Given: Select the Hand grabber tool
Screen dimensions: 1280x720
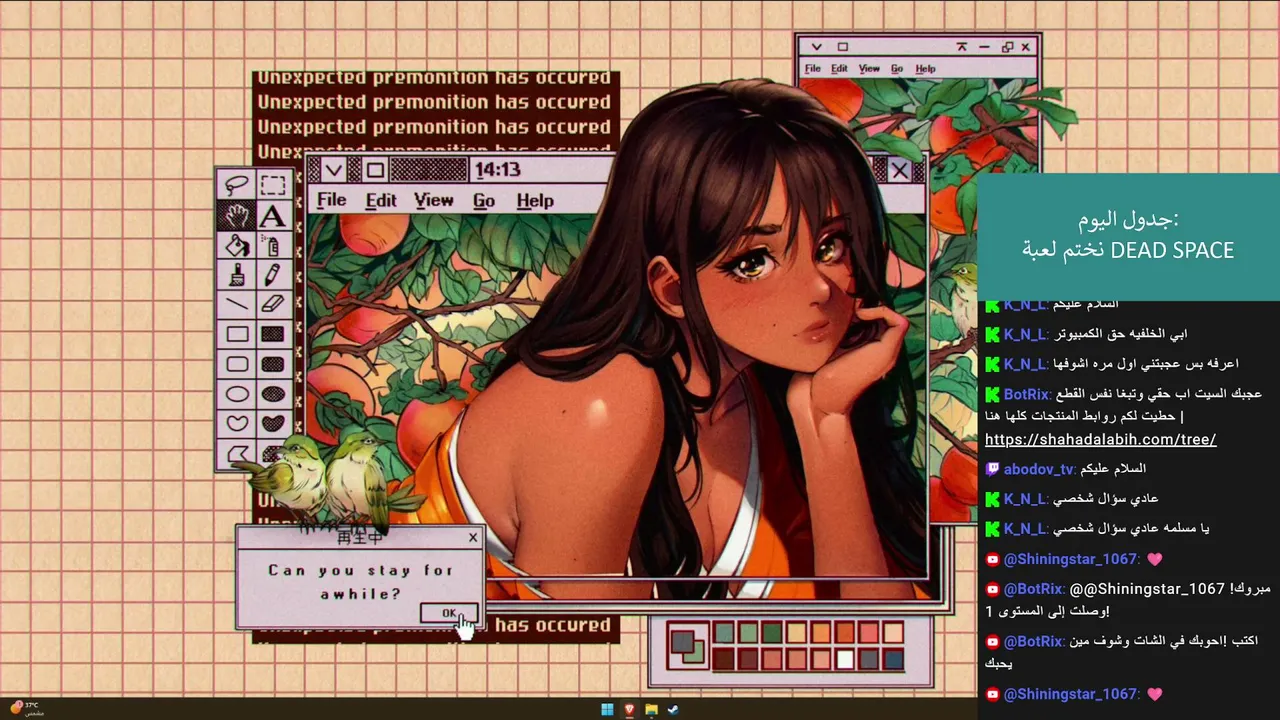Looking at the screenshot, I should [x=237, y=215].
